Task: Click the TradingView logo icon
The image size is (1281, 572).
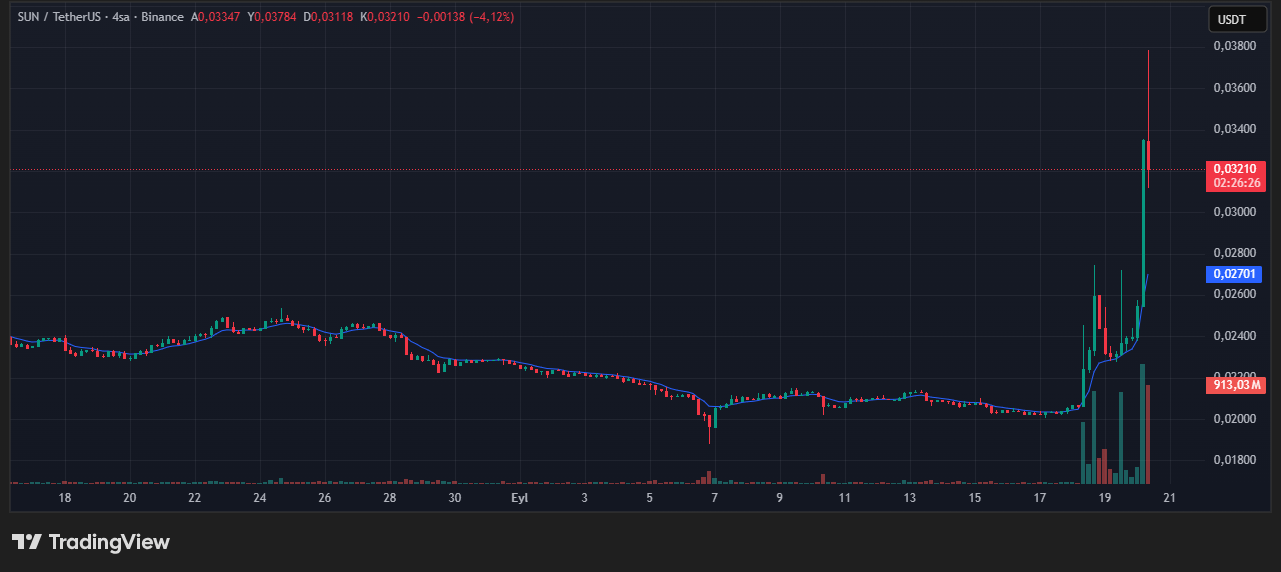Action: (27, 542)
